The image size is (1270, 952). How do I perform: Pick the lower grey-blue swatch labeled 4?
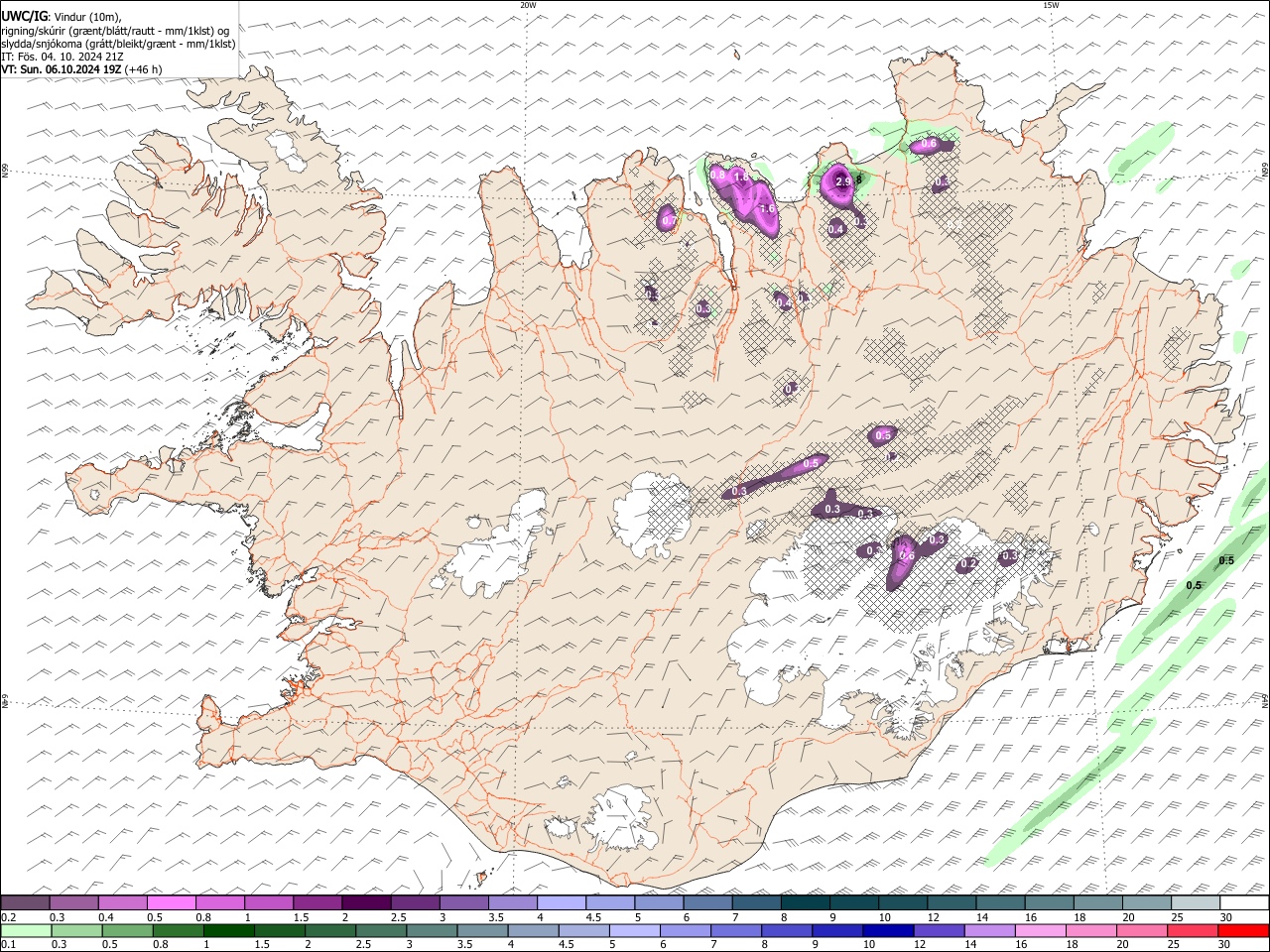(x=533, y=930)
